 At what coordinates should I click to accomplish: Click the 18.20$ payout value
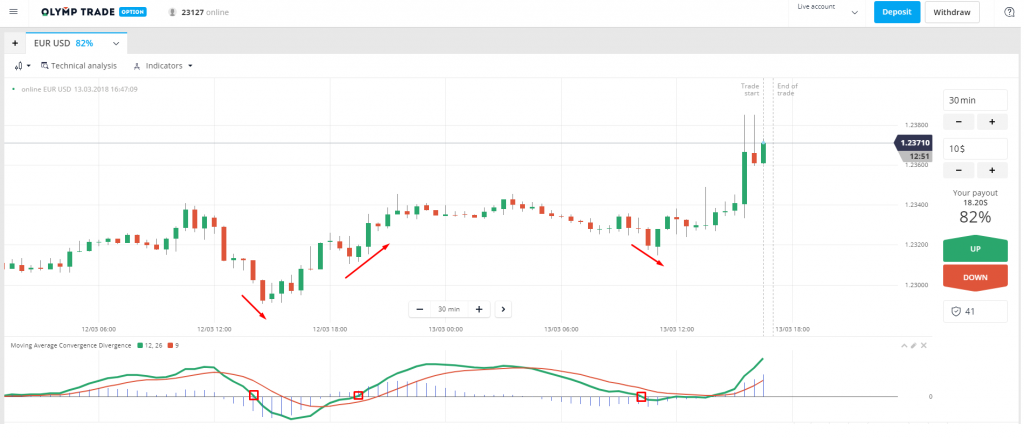coord(975,203)
